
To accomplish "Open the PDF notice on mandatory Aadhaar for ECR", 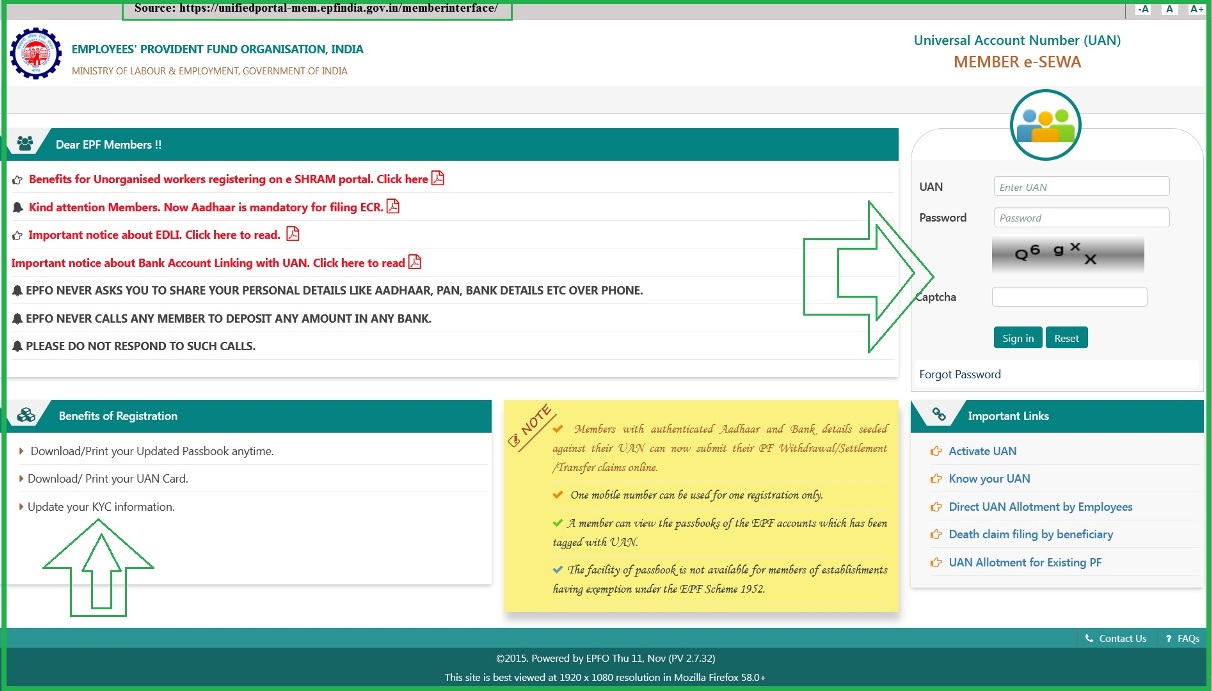I will pos(394,206).
